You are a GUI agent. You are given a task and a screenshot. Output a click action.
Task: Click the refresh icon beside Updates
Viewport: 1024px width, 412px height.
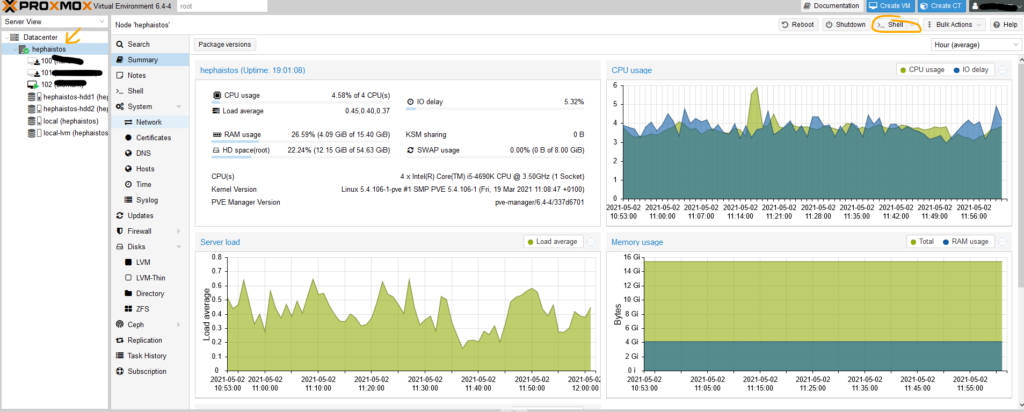pyautogui.click(x=120, y=215)
